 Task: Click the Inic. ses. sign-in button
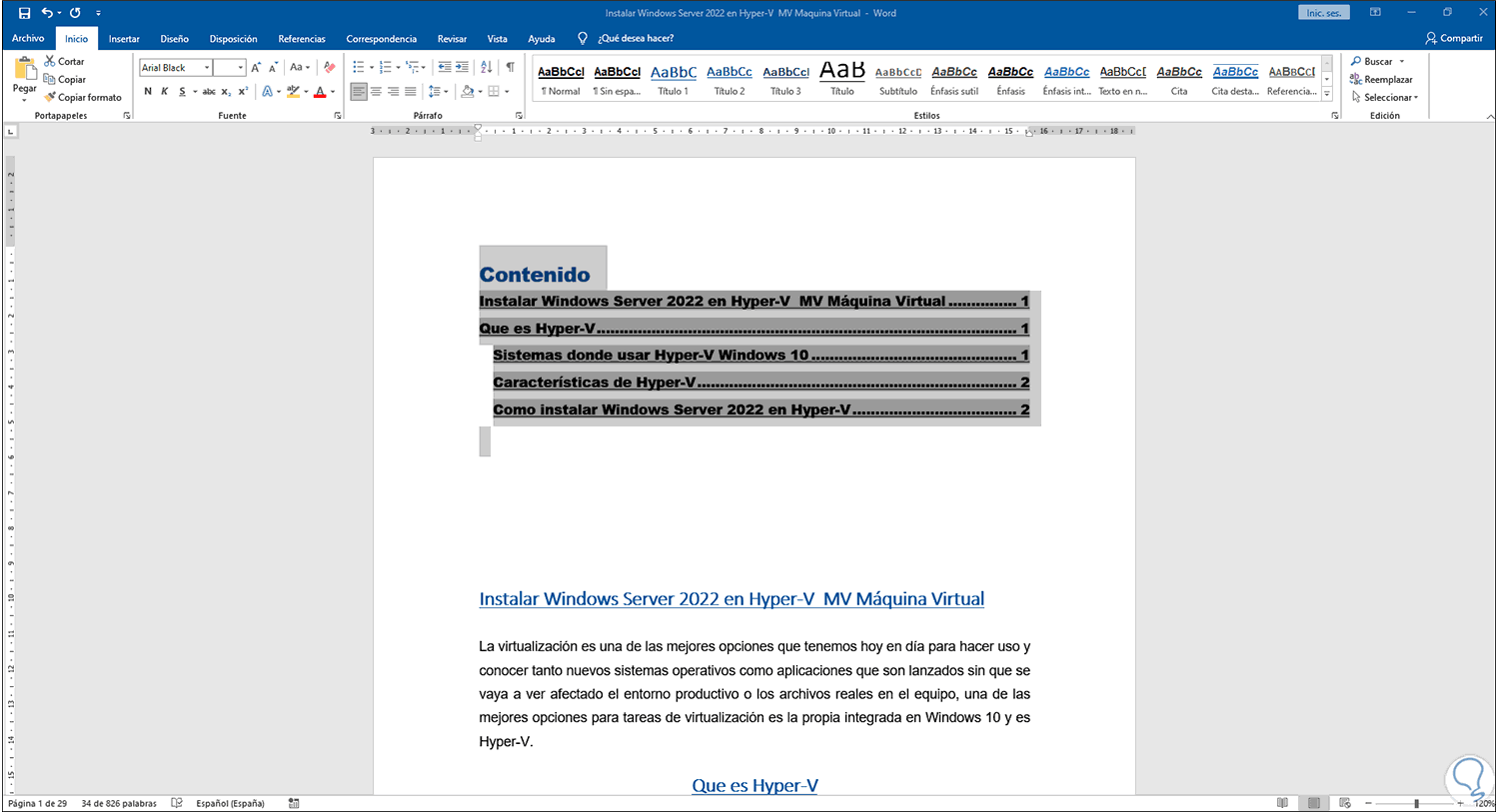click(x=1324, y=13)
